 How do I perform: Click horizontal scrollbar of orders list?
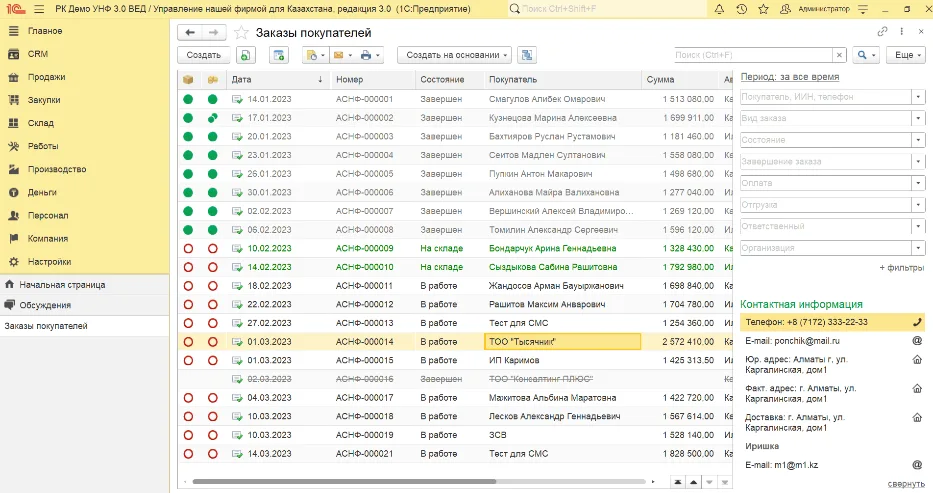[344, 482]
